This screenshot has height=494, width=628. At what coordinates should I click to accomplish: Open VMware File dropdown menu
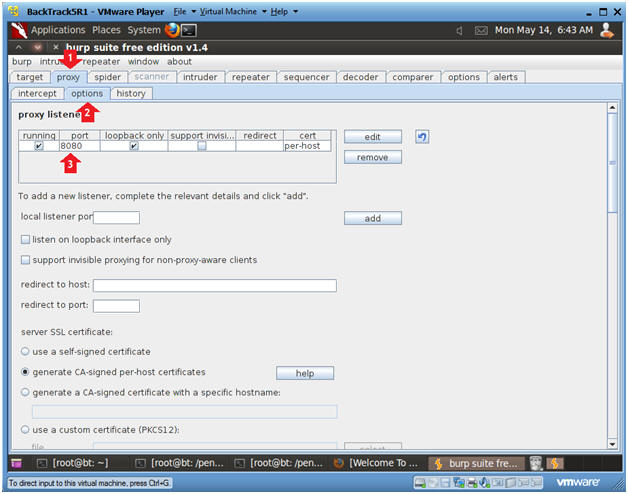(184, 12)
